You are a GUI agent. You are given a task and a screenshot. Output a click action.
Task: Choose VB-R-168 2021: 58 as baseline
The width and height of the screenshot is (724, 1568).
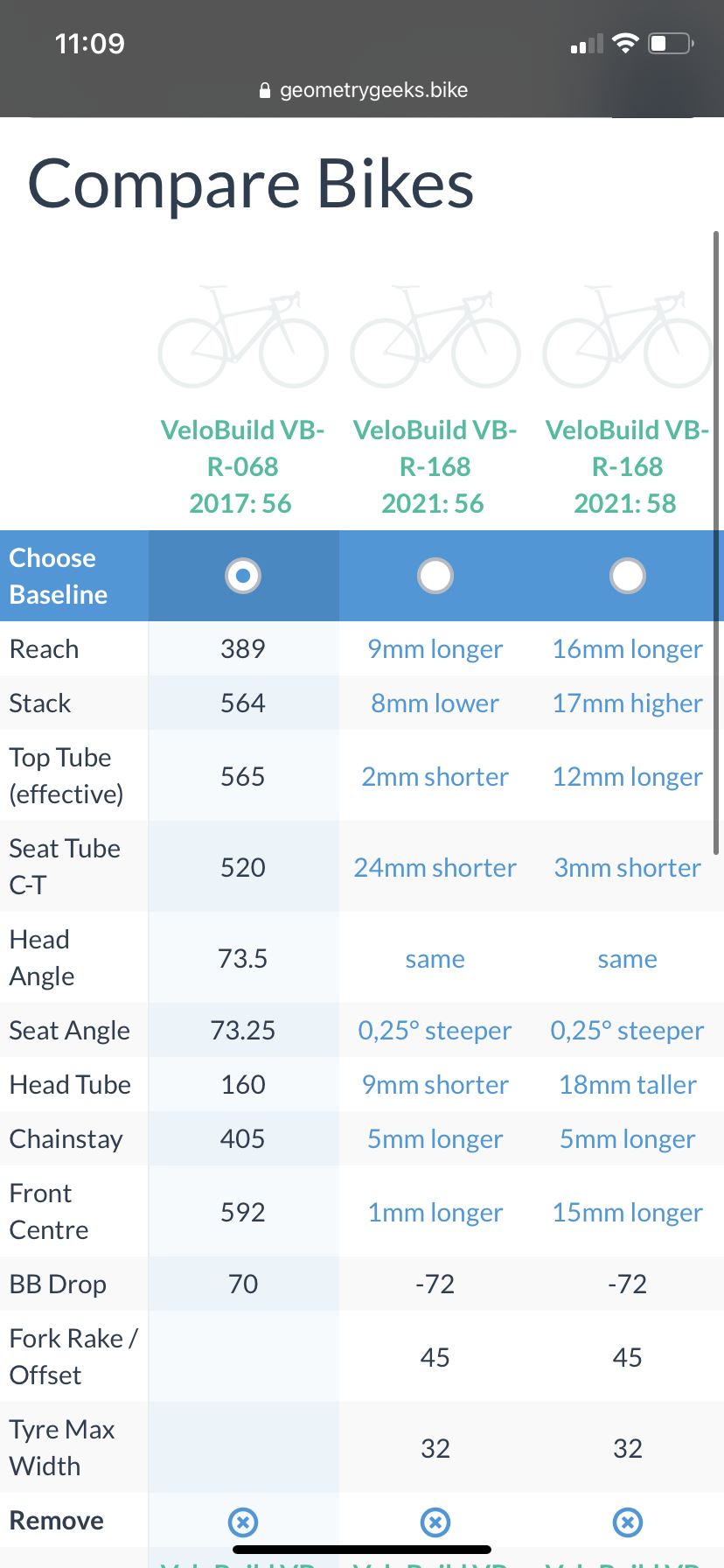tap(628, 576)
